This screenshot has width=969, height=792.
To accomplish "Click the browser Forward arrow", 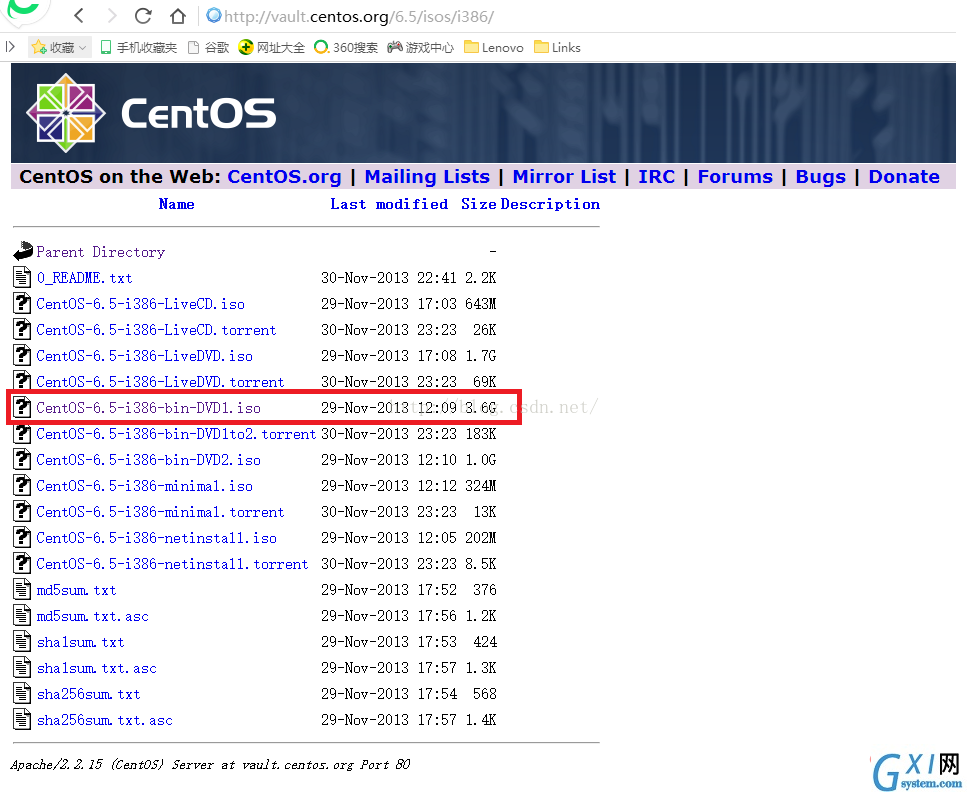I will coord(112,16).
